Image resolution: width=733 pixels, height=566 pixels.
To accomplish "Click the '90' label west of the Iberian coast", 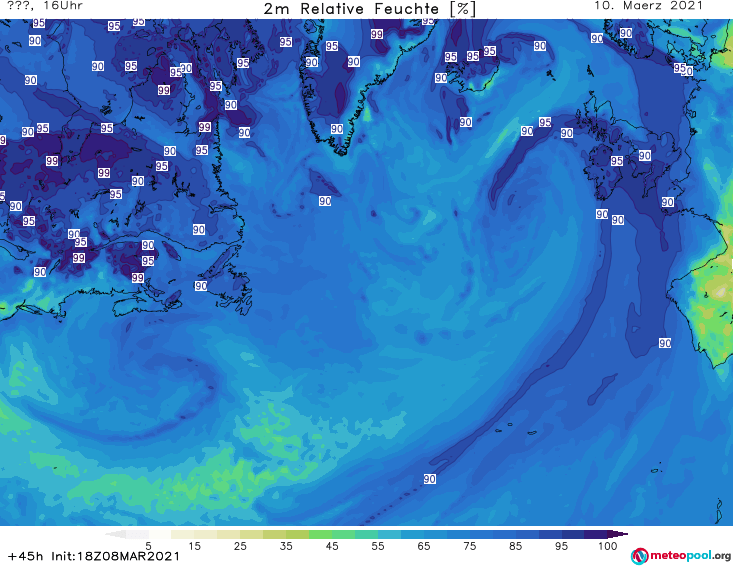I will tap(665, 343).
